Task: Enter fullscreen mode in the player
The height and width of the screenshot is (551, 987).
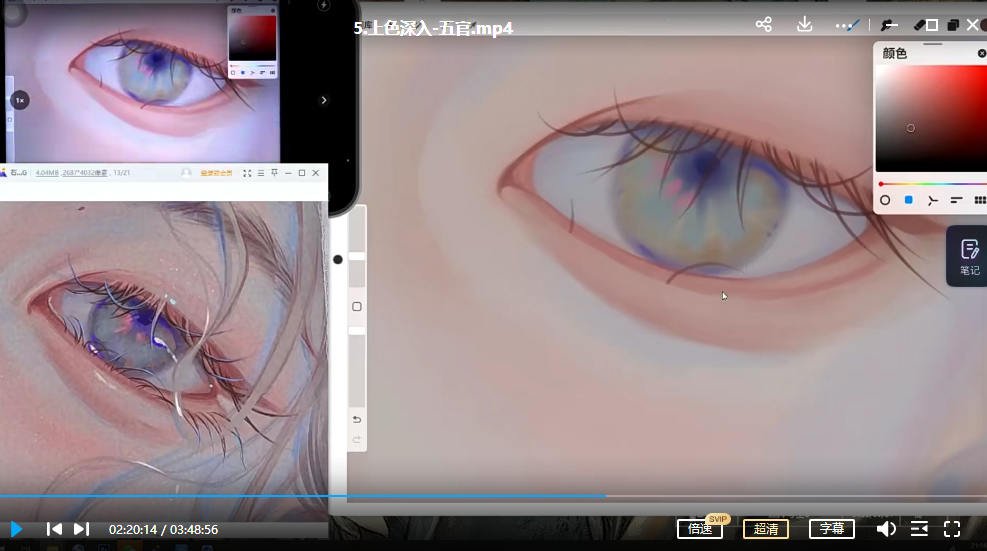Action: click(952, 529)
